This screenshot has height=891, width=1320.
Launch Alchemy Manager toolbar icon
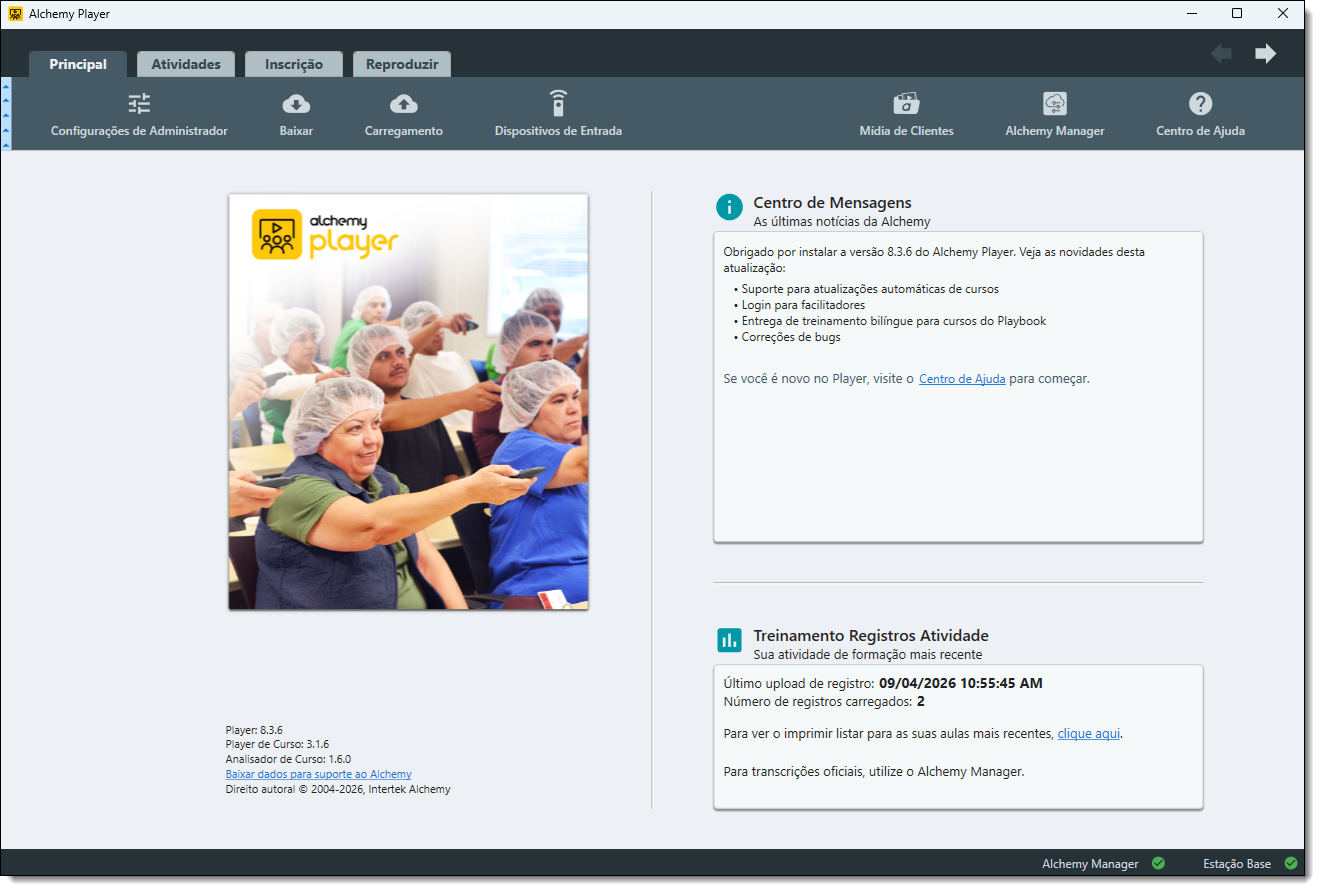click(1054, 104)
